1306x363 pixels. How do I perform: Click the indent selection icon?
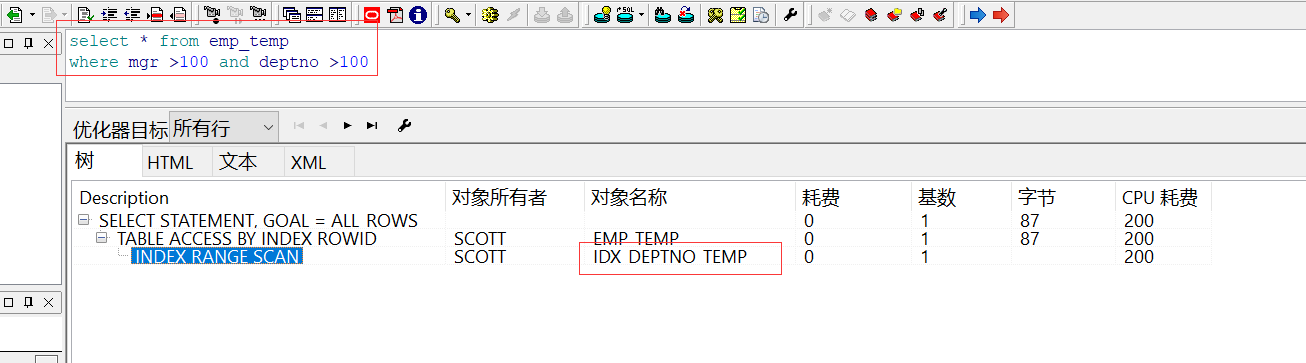click(x=109, y=15)
